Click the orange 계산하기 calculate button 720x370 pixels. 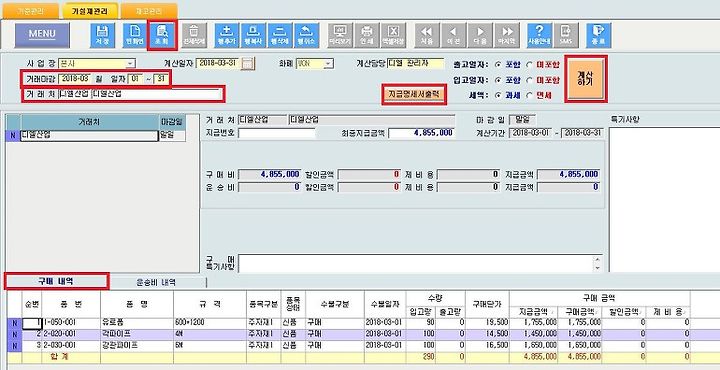[x=586, y=79]
